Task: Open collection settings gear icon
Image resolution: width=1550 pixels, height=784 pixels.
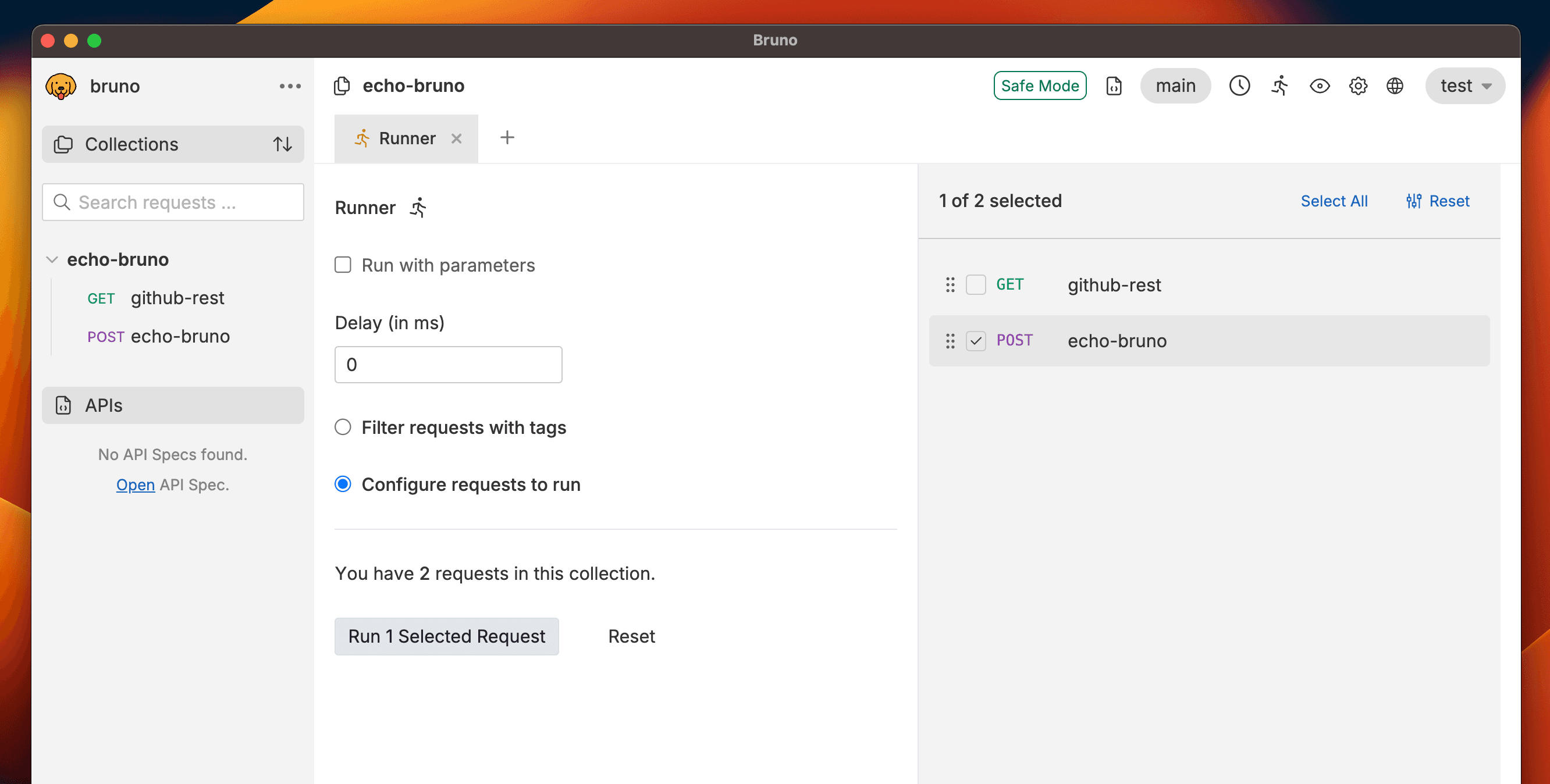Action: 1357,86
